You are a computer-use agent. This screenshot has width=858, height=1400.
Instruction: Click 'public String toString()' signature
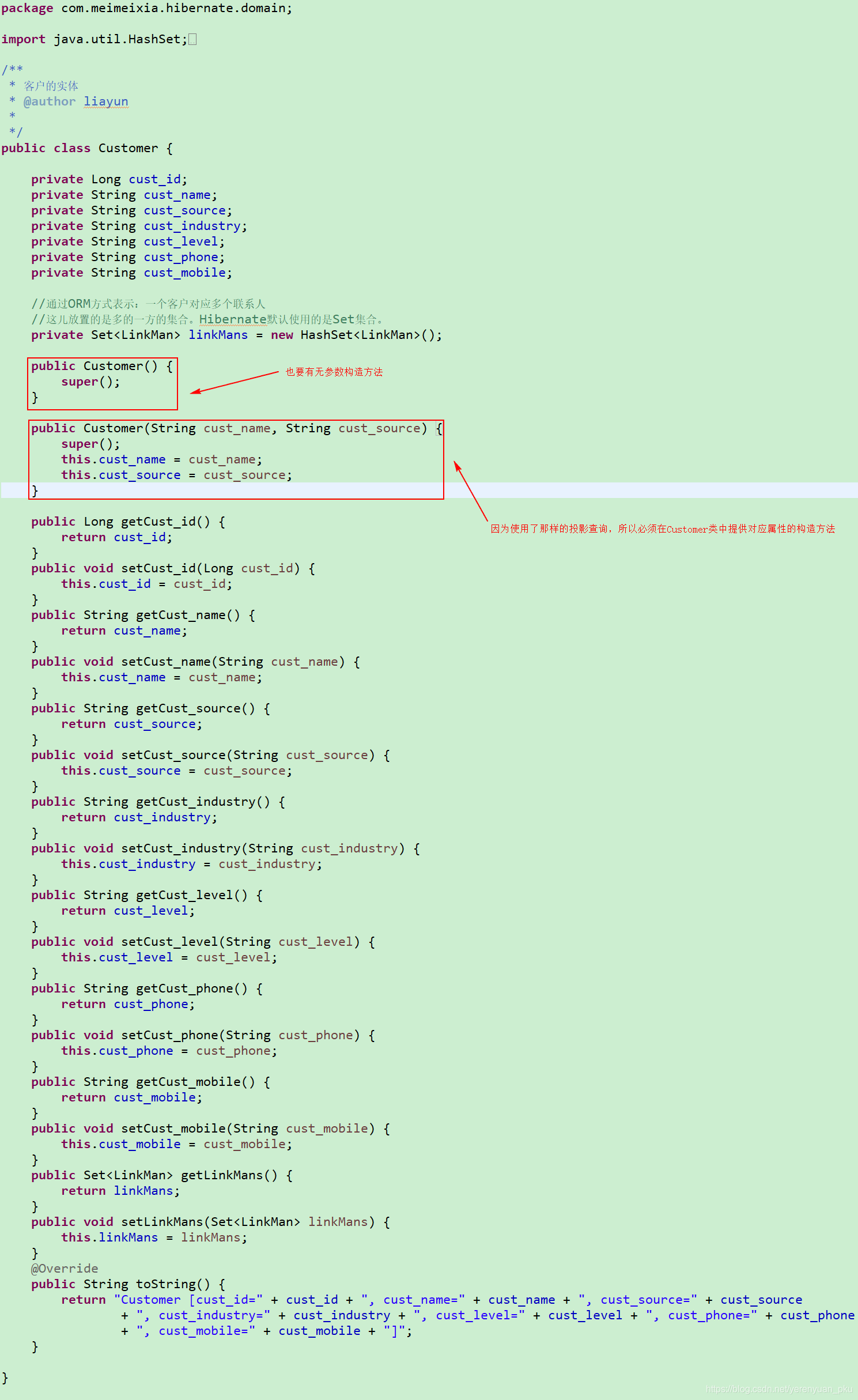128,1284
